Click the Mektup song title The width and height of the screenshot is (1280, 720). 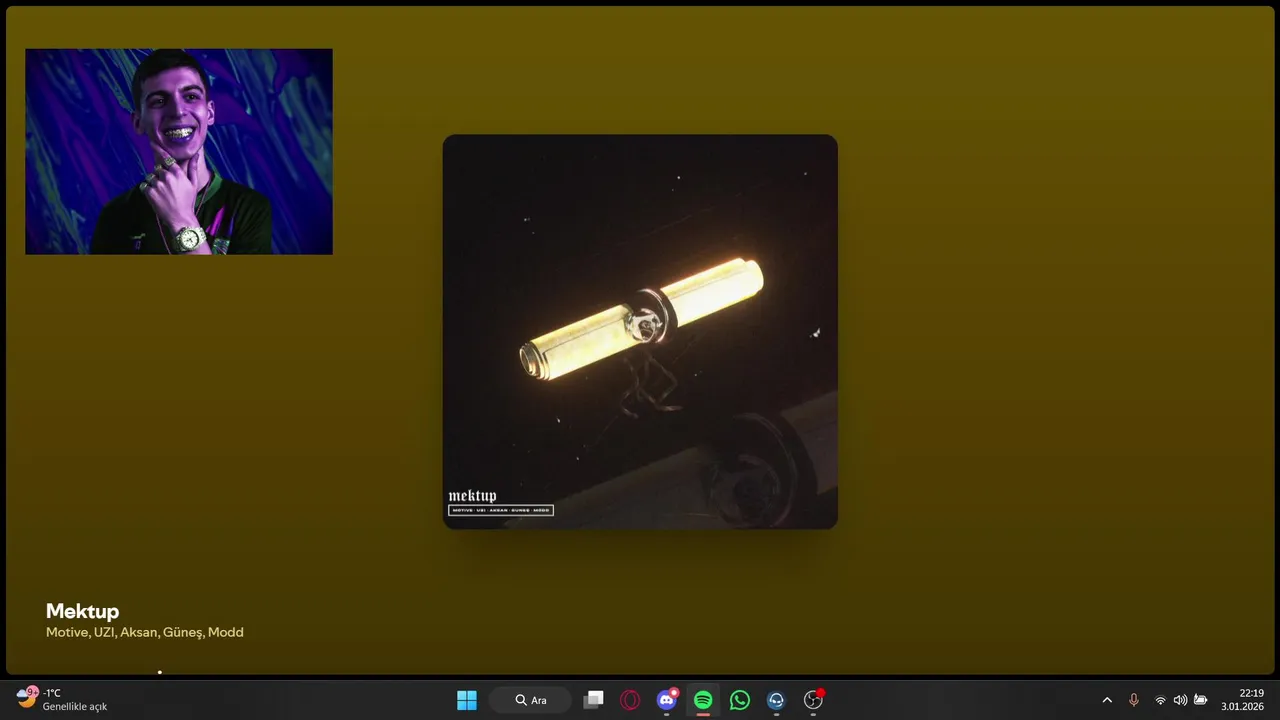point(82,611)
